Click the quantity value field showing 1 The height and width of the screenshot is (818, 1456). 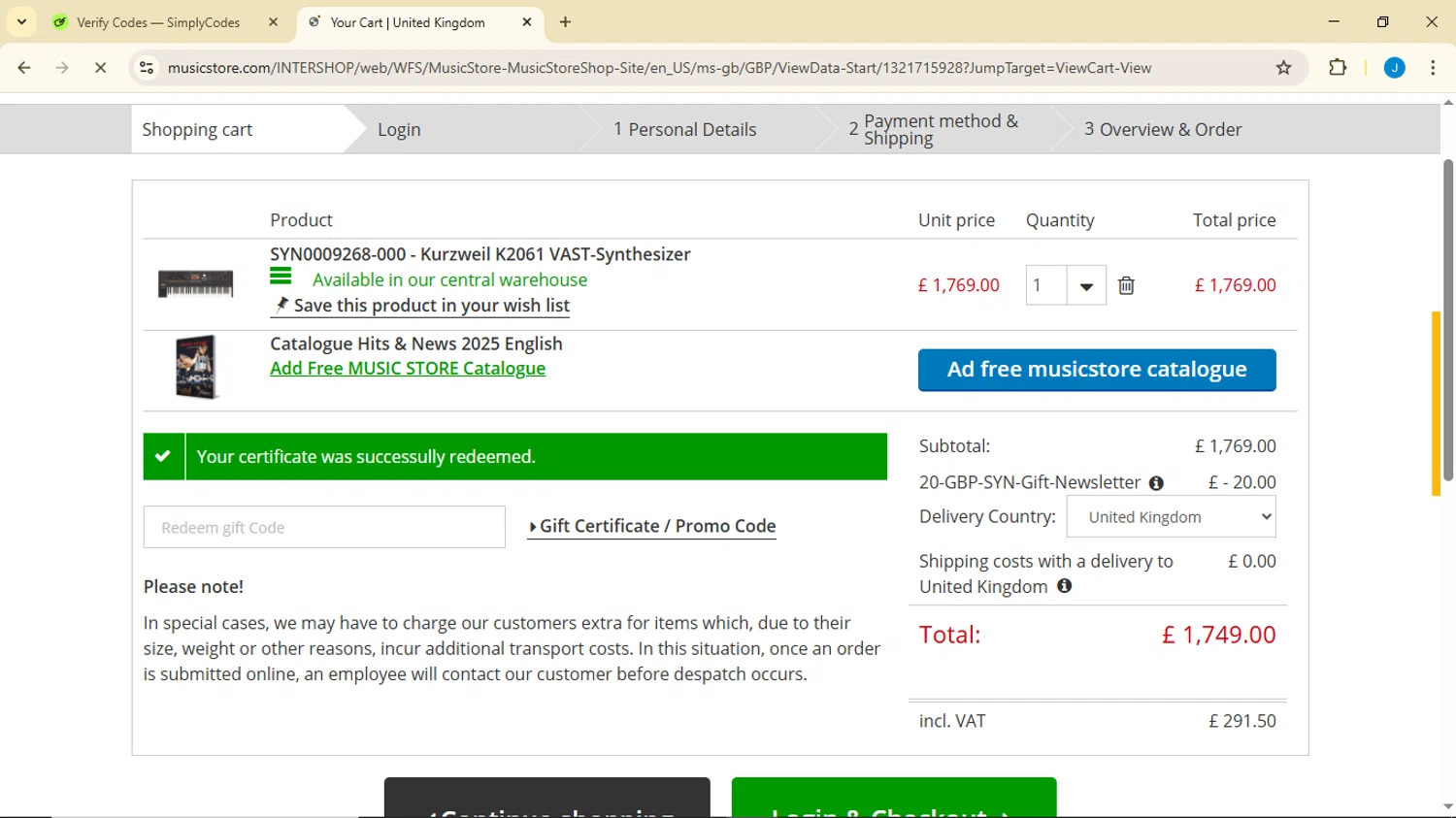[x=1045, y=285]
